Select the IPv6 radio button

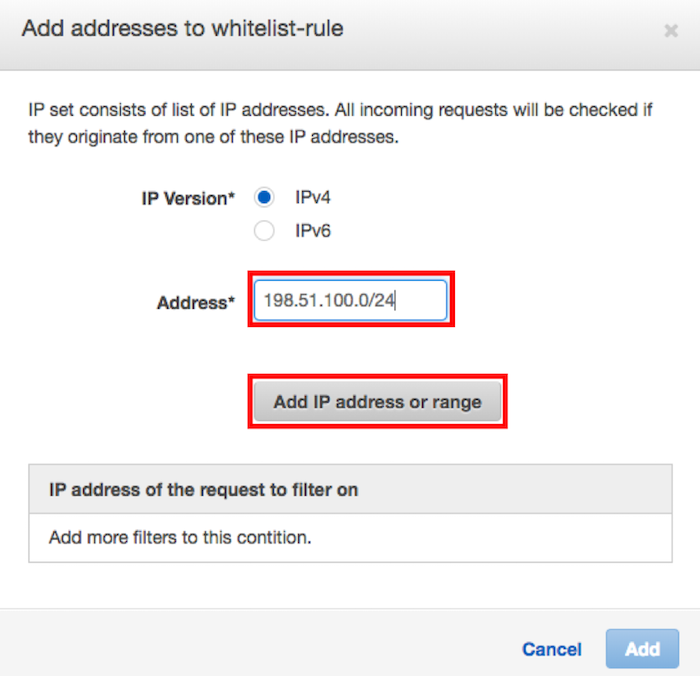pos(264,231)
